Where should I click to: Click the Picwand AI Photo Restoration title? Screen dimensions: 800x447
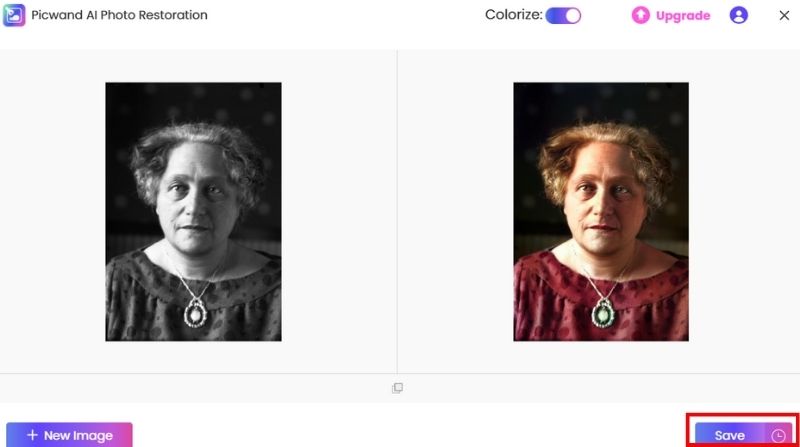click(x=119, y=15)
